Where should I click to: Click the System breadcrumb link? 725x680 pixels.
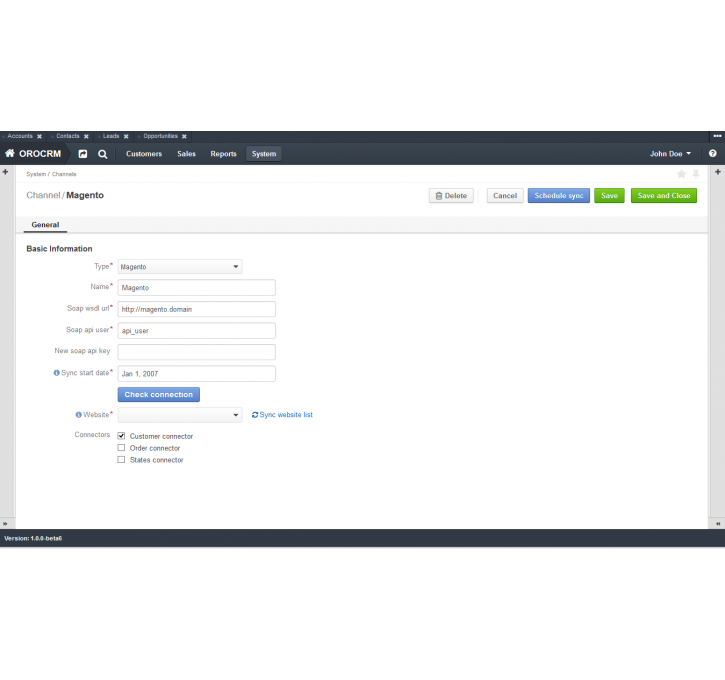pyautogui.click(x=36, y=174)
